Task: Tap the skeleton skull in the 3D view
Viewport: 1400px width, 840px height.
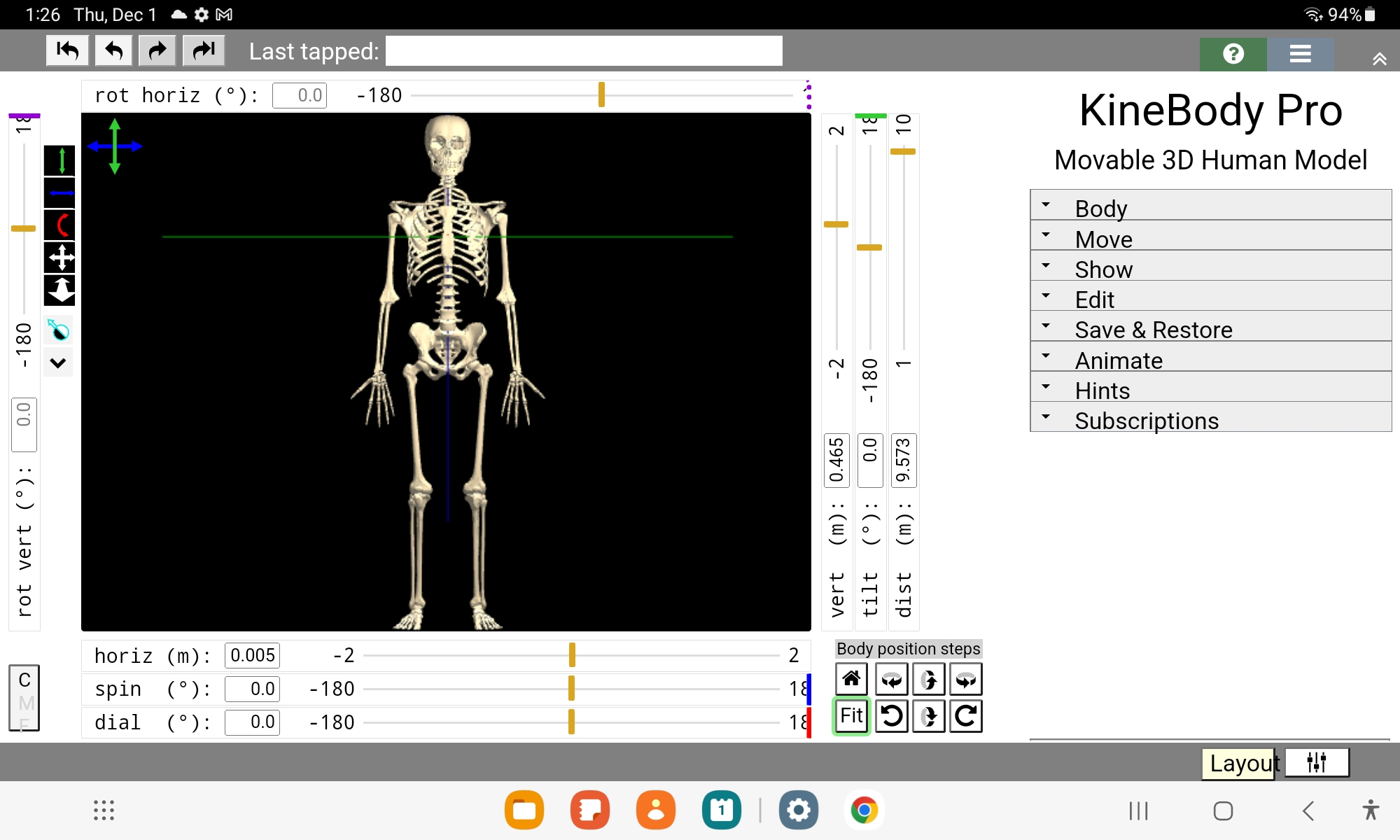Action: click(x=448, y=145)
